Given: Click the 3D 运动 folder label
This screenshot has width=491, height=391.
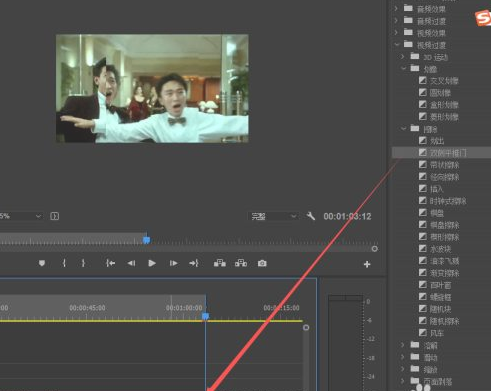Looking at the screenshot, I should (x=435, y=57).
